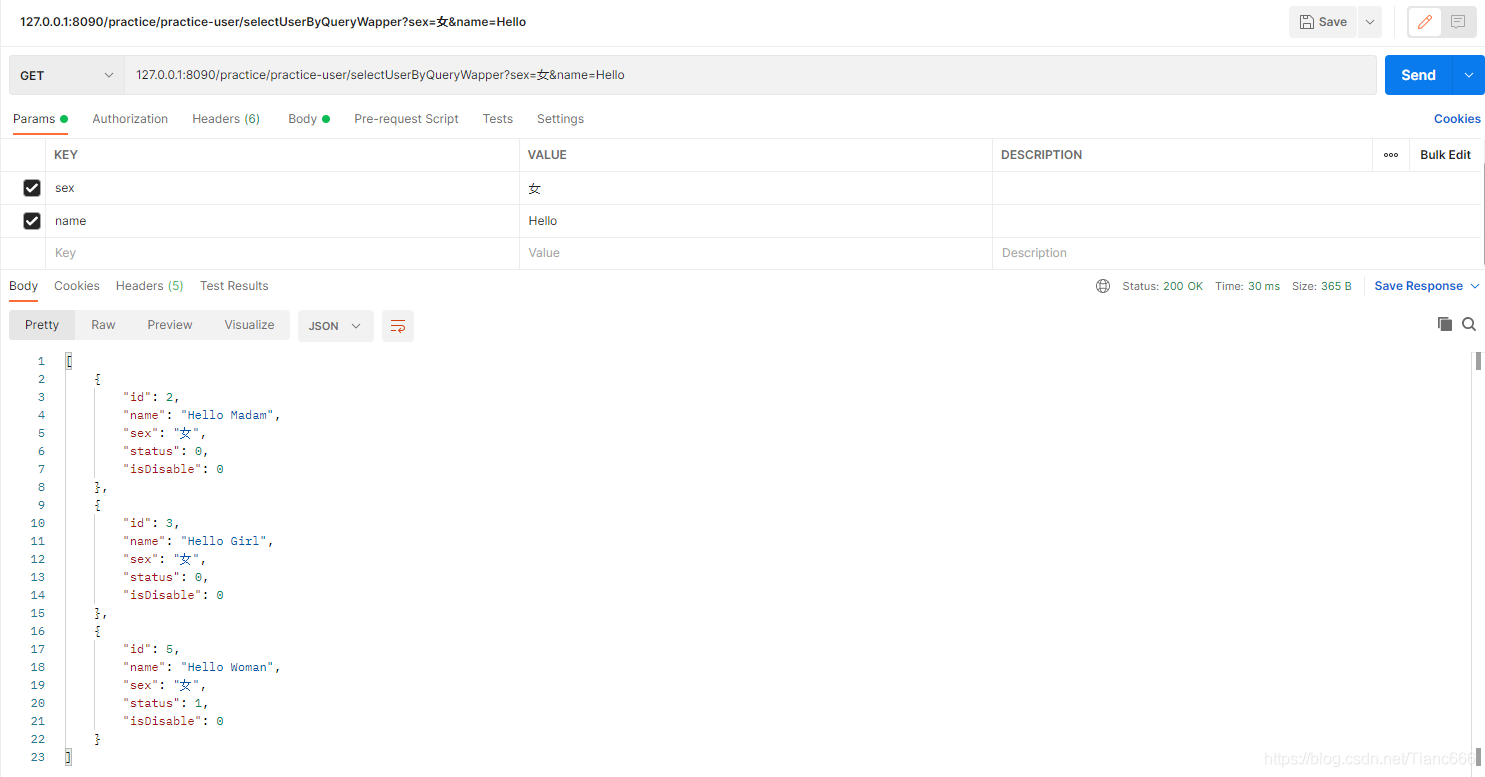Click line number 23 in gutter
Screen dimensions: 1485x777
pos(38,757)
